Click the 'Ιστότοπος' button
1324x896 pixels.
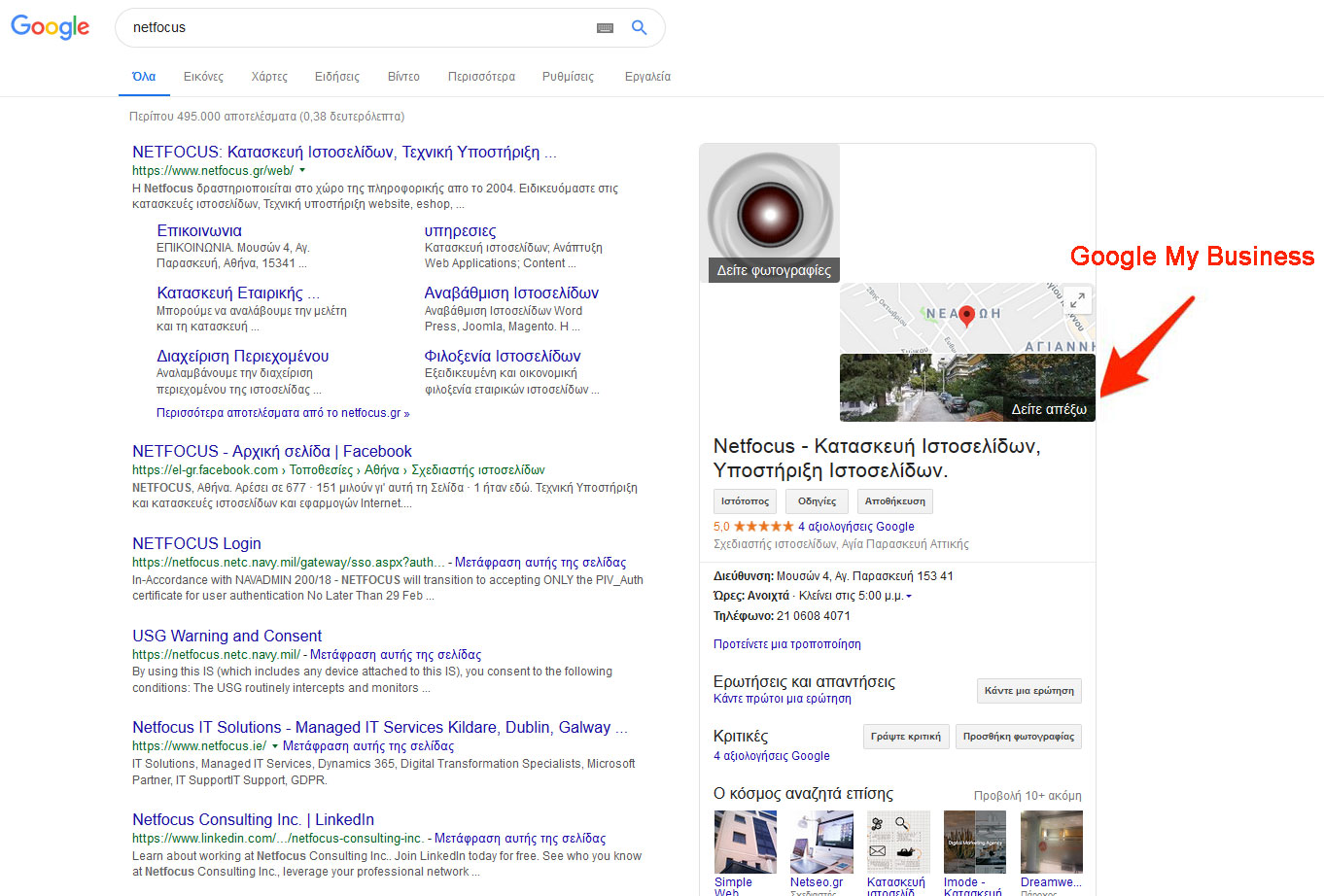(x=745, y=501)
